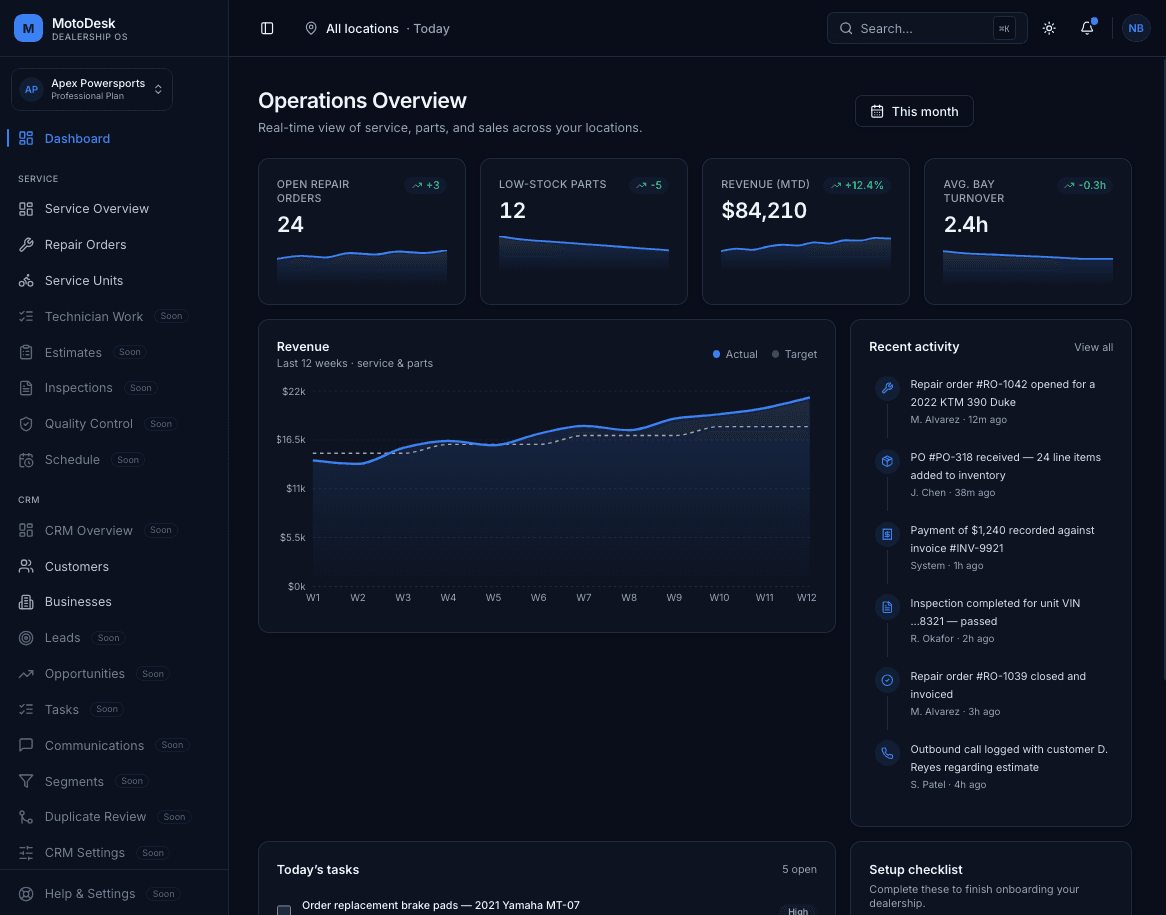The height and width of the screenshot is (915, 1166).
Task: Click the Customers people icon
Action: (x=26, y=566)
